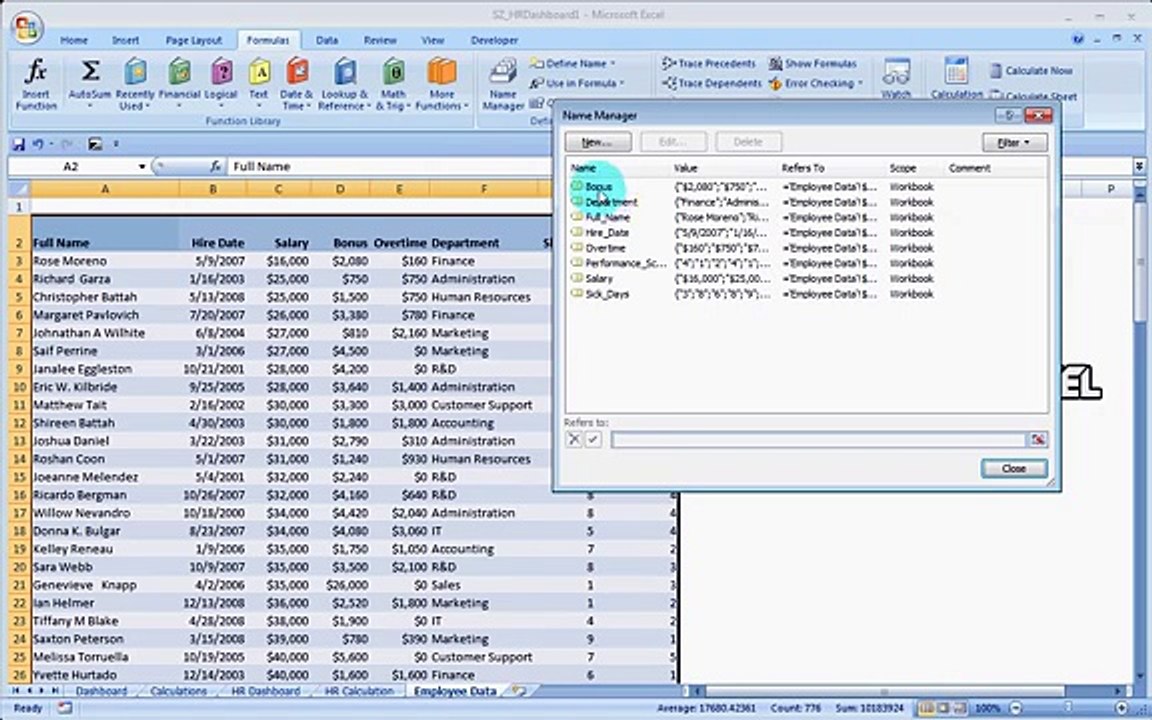Open Logical functions book icon
Screen dimensions: 1152x720
tap(220, 72)
